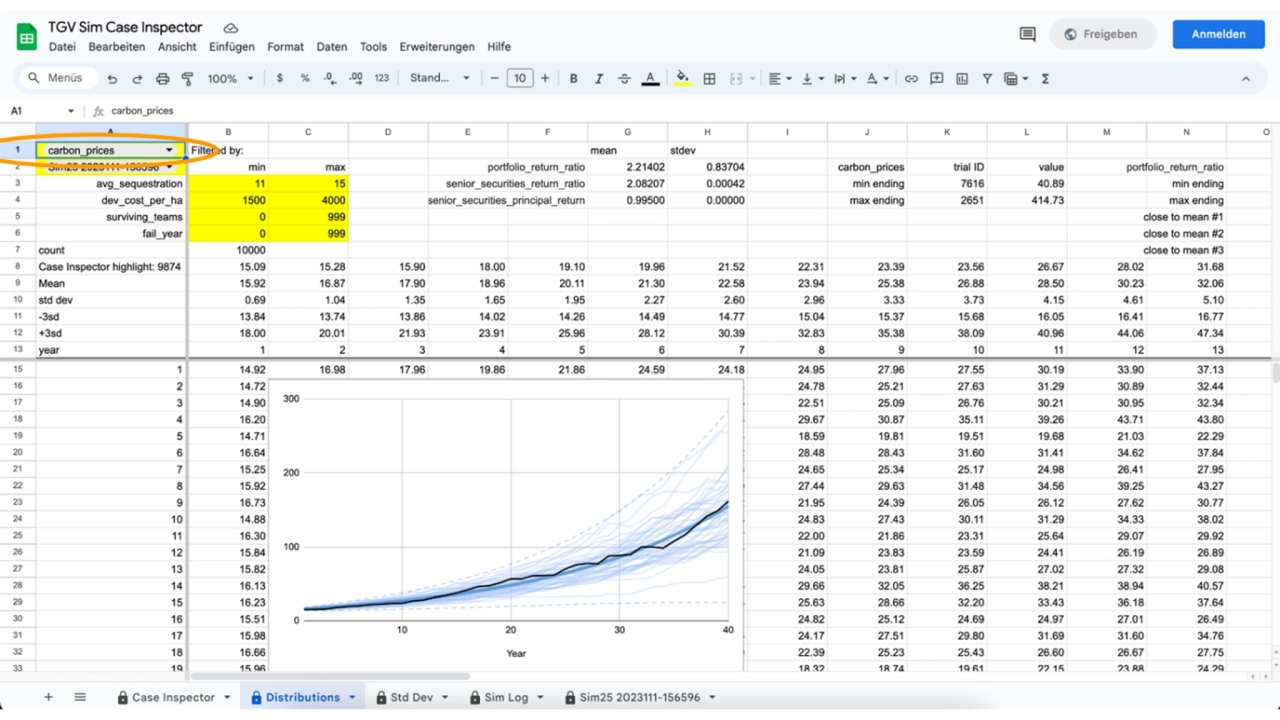The width and height of the screenshot is (1280, 720).
Task: Open the Hilfe menu
Action: pyautogui.click(x=499, y=47)
